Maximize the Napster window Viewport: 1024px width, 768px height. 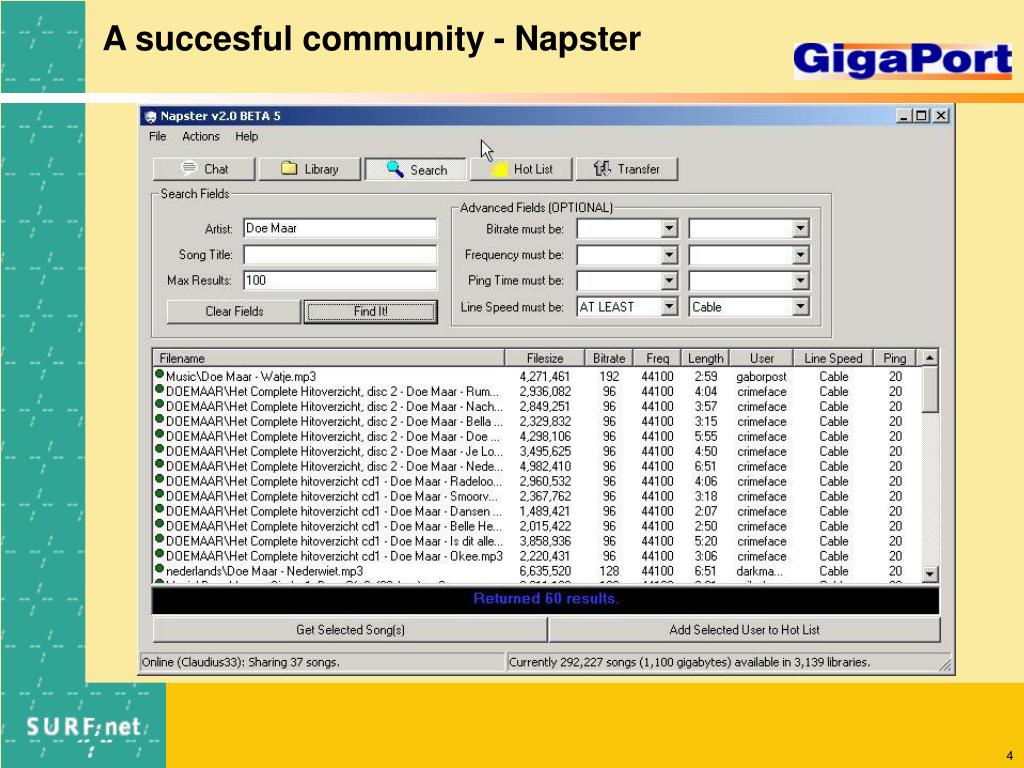click(x=921, y=116)
